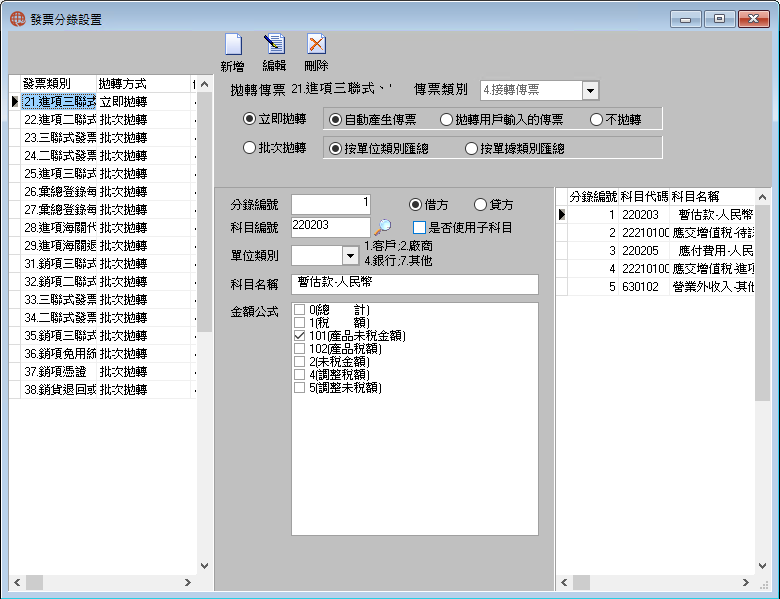Viewport: 780px width, 599px height.
Task: Select invoice type row 26.彙總登錄
Action: click(102, 192)
